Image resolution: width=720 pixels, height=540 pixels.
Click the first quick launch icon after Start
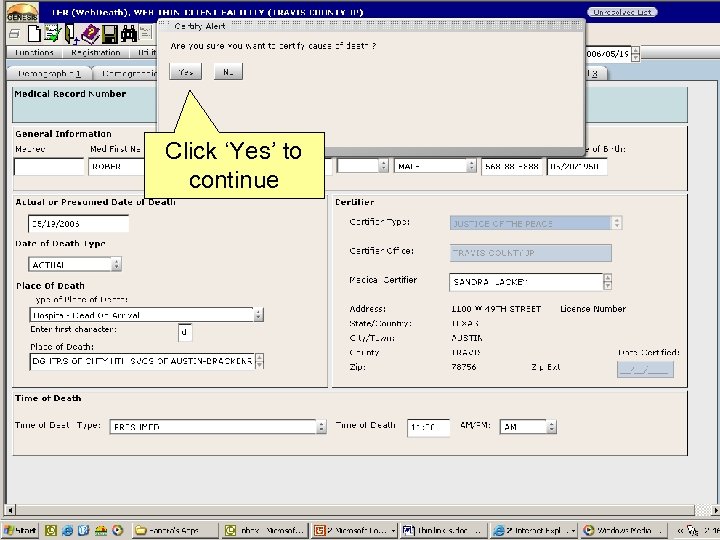(51, 531)
